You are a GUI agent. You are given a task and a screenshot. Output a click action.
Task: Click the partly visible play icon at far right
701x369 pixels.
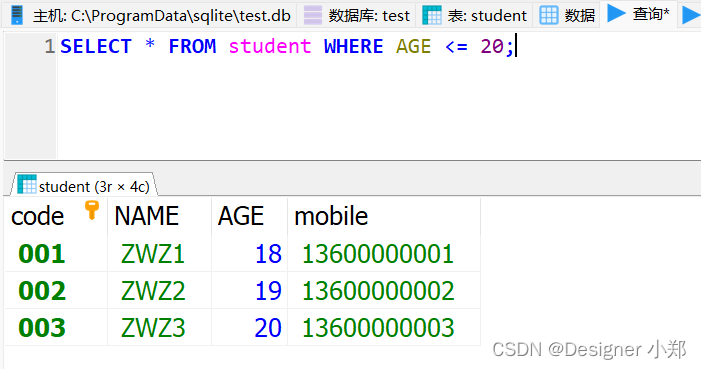pos(691,15)
